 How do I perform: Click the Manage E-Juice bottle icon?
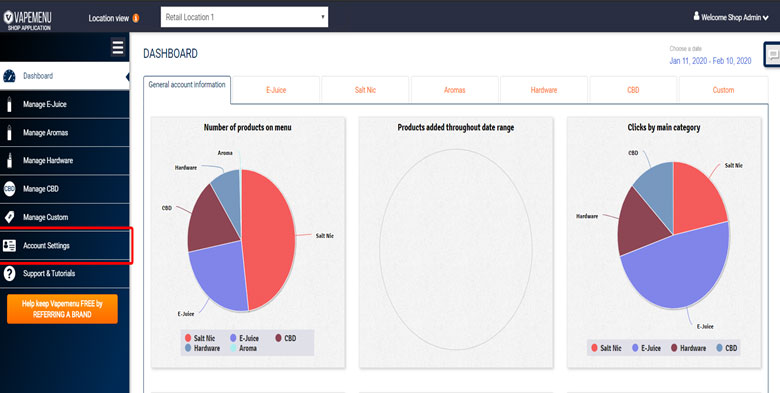click(9, 104)
